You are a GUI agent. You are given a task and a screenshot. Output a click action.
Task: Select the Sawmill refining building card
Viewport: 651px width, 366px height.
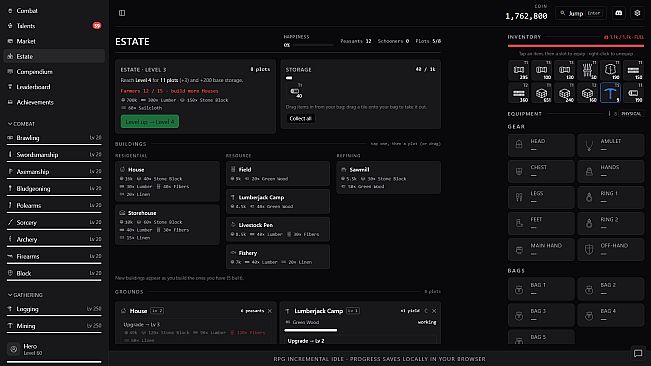point(389,178)
